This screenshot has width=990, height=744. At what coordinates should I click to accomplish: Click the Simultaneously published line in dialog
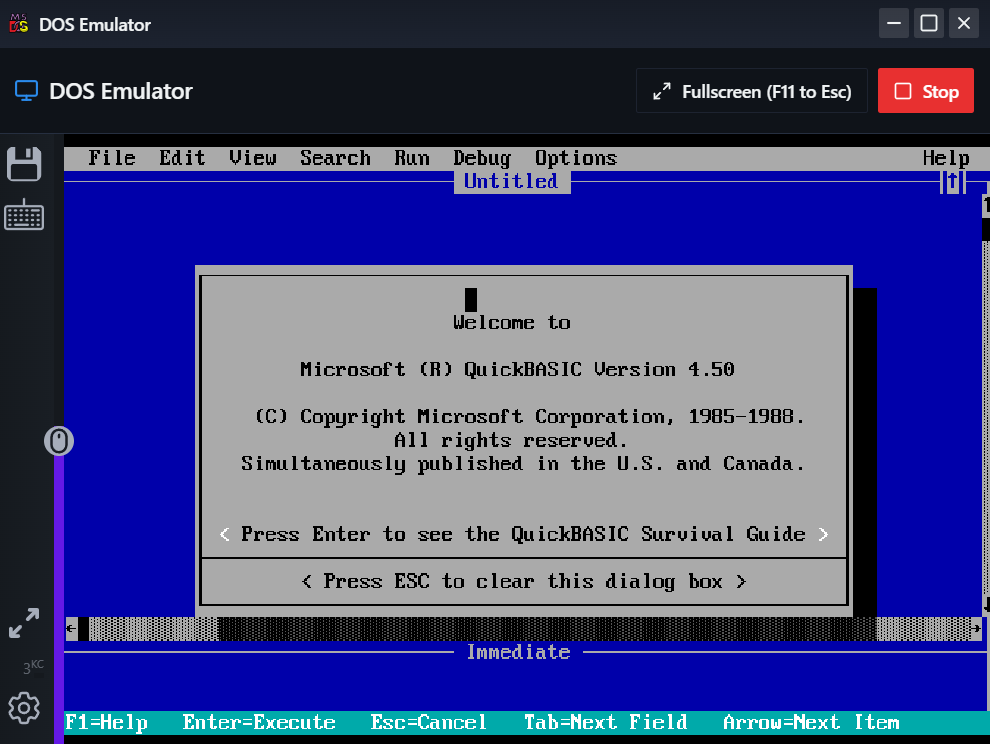[523, 464]
